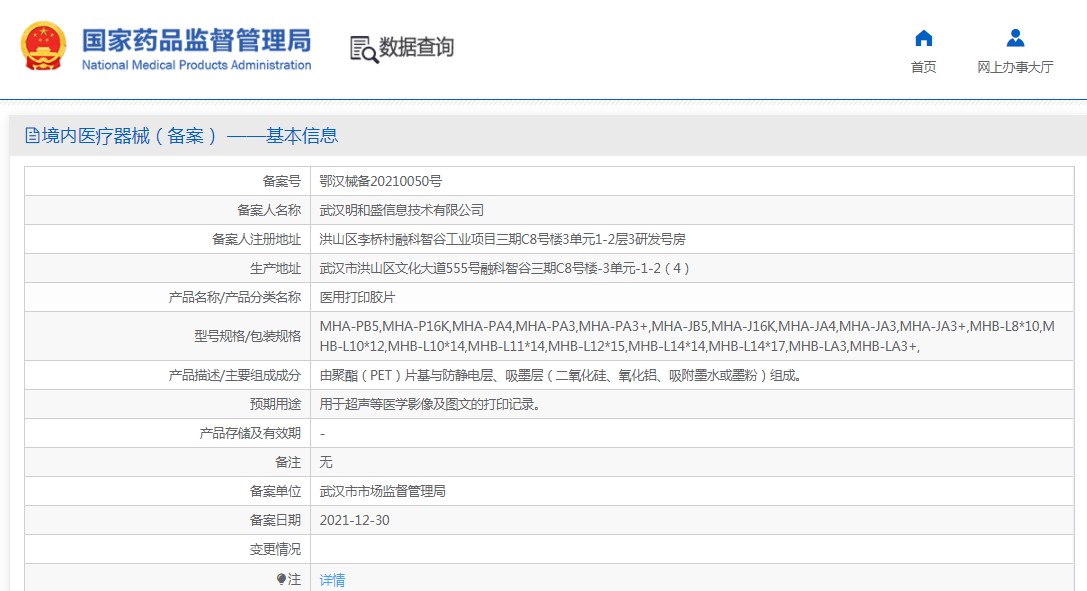The width and height of the screenshot is (1087, 591).
Task: Select the record number 鄂汉械备20210050号
Action: coord(381,182)
